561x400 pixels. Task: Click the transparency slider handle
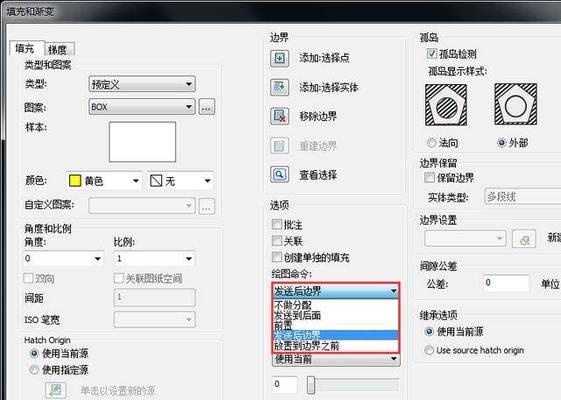(311, 385)
